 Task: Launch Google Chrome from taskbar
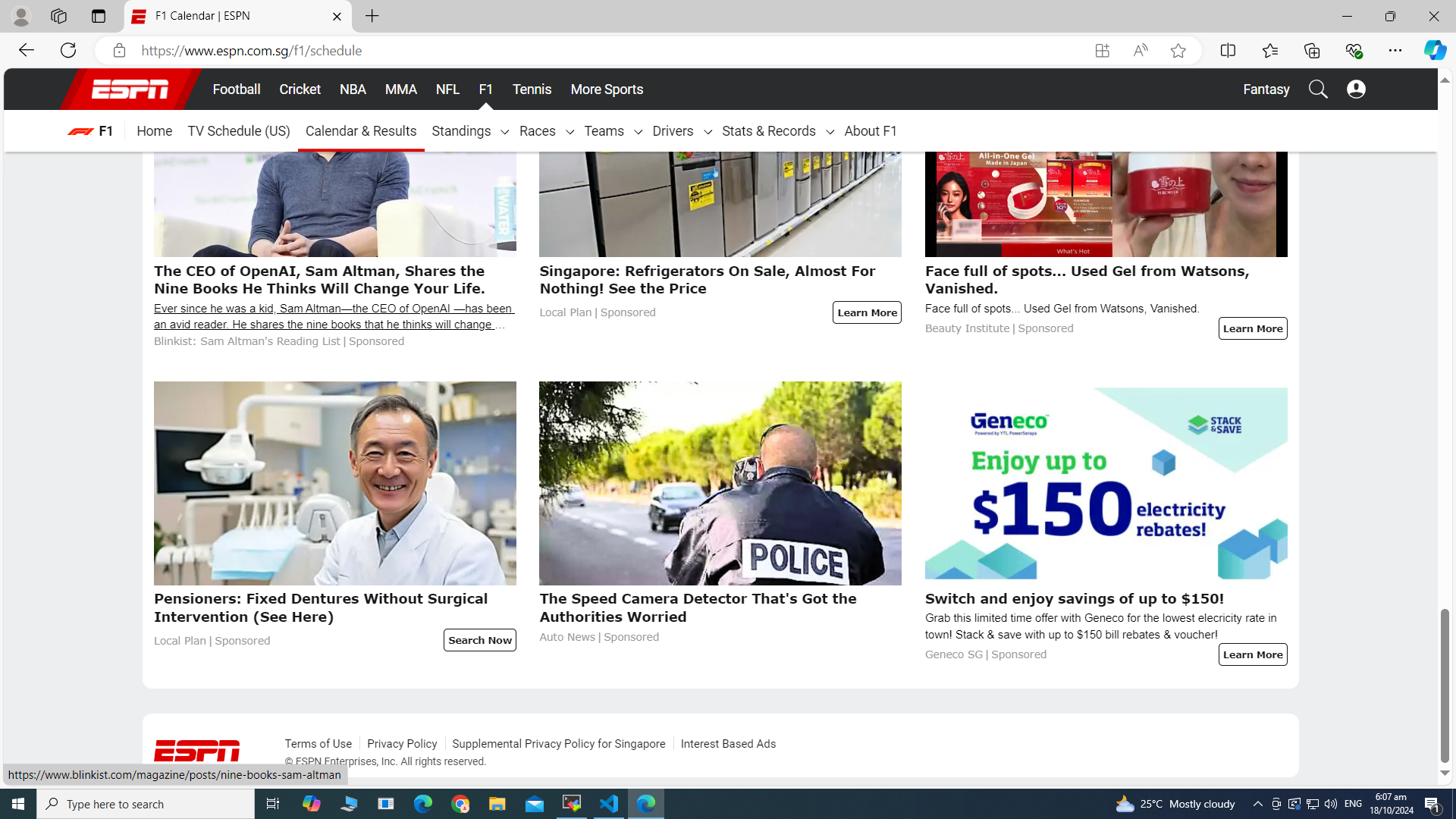pyautogui.click(x=460, y=804)
